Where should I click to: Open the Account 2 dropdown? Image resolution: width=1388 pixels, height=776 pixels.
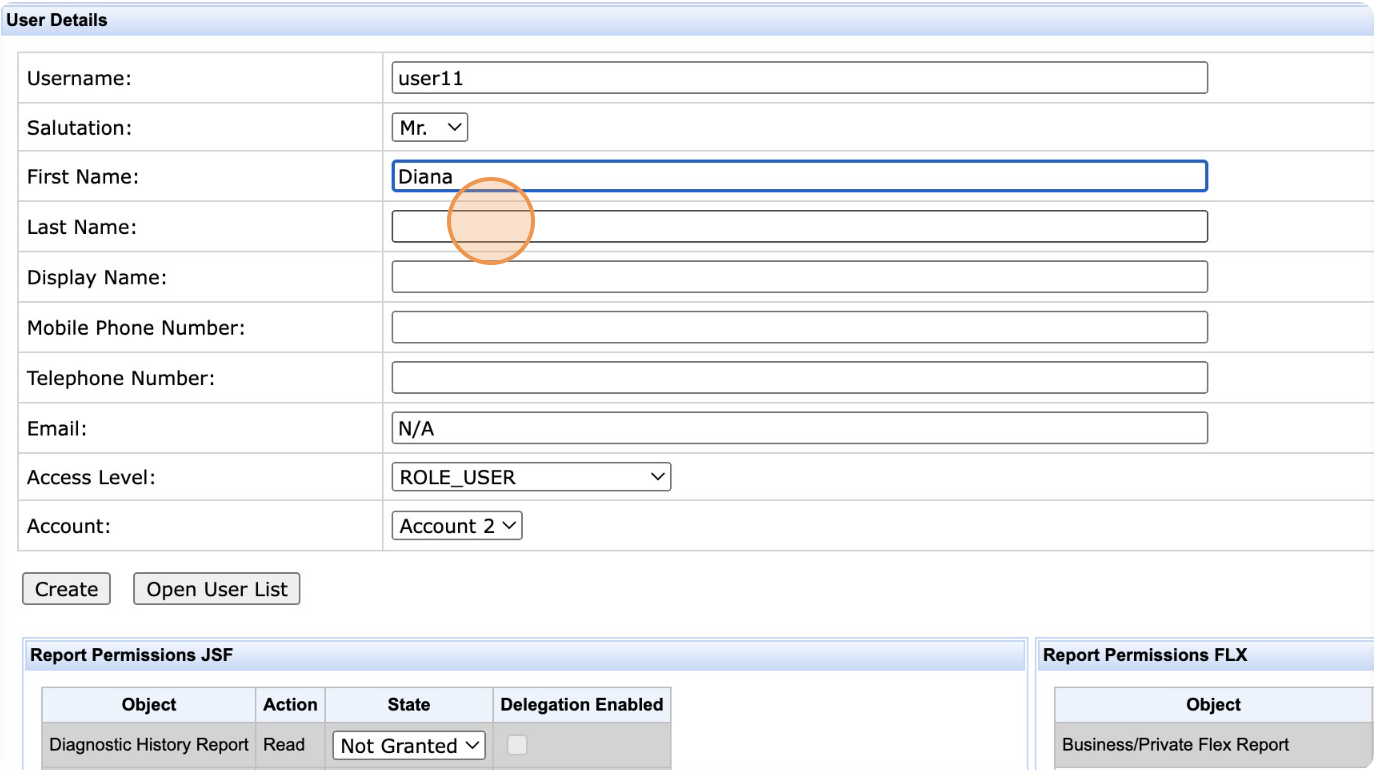(457, 526)
